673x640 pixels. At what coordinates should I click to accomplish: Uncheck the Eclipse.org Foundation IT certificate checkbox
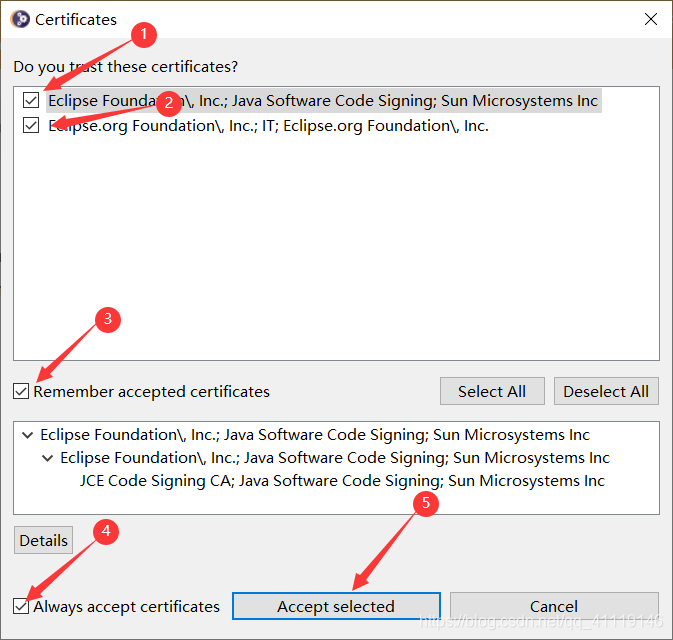coord(31,125)
